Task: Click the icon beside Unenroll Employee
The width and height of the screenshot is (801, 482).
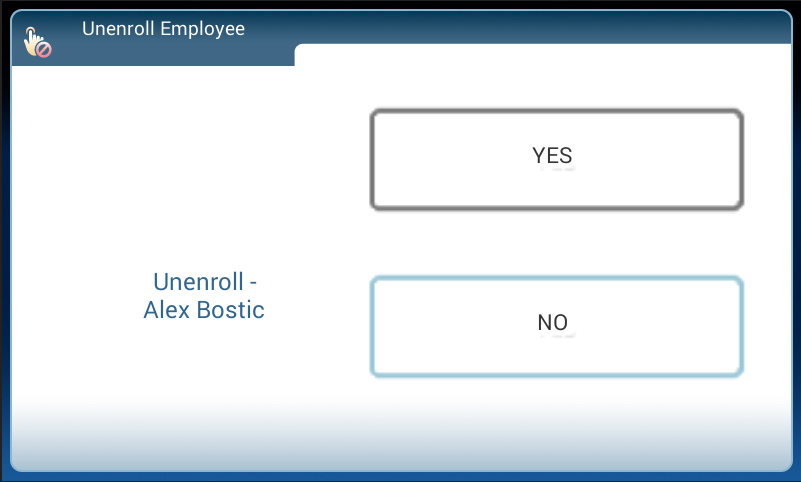Action: [x=37, y=42]
